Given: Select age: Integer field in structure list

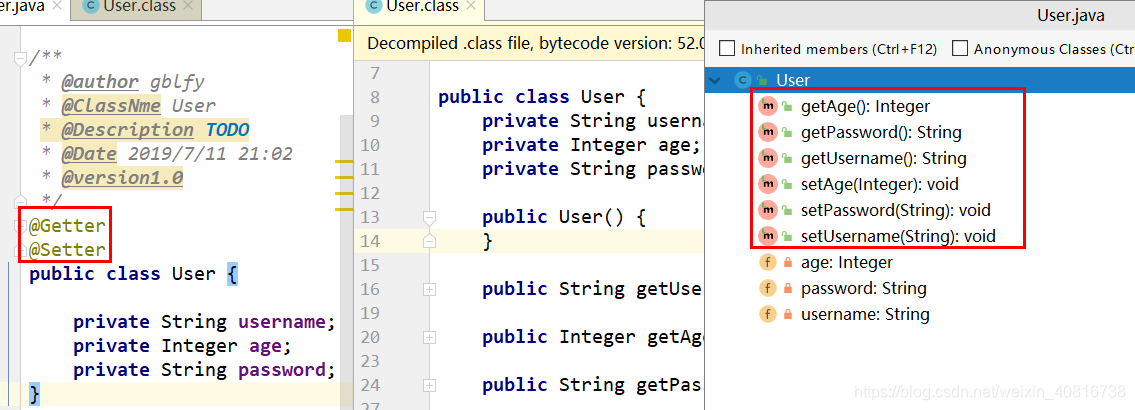Looking at the screenshot, I should pyautogui.click(x=846, y=262).
